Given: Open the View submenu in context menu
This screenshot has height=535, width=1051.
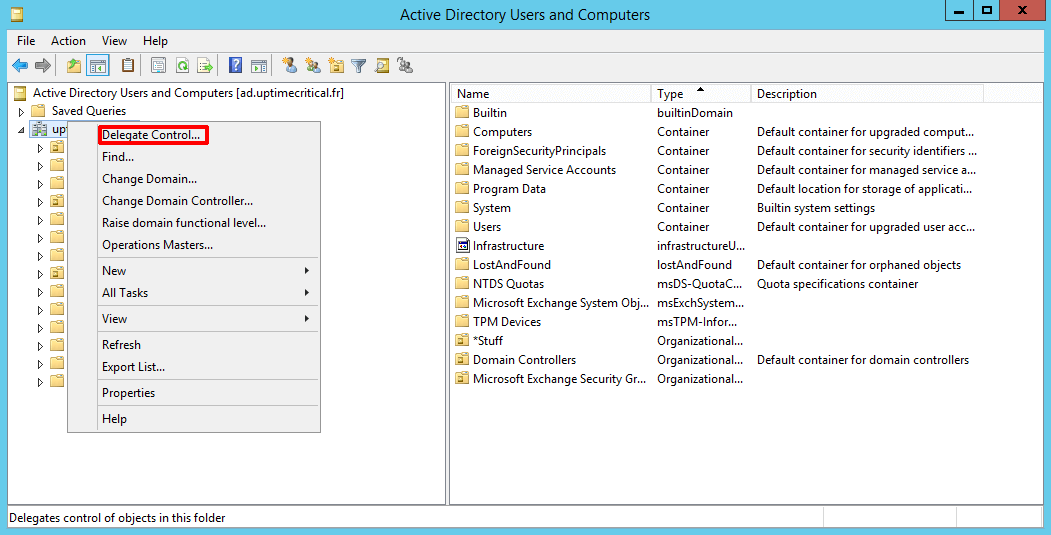Looking at the screenshot, I should [x=206, y=319].
